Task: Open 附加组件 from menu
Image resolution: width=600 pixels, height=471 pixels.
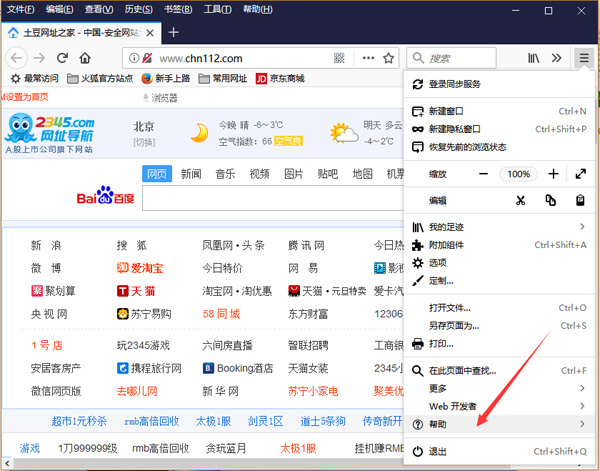Action: click(x=499, y=245)
